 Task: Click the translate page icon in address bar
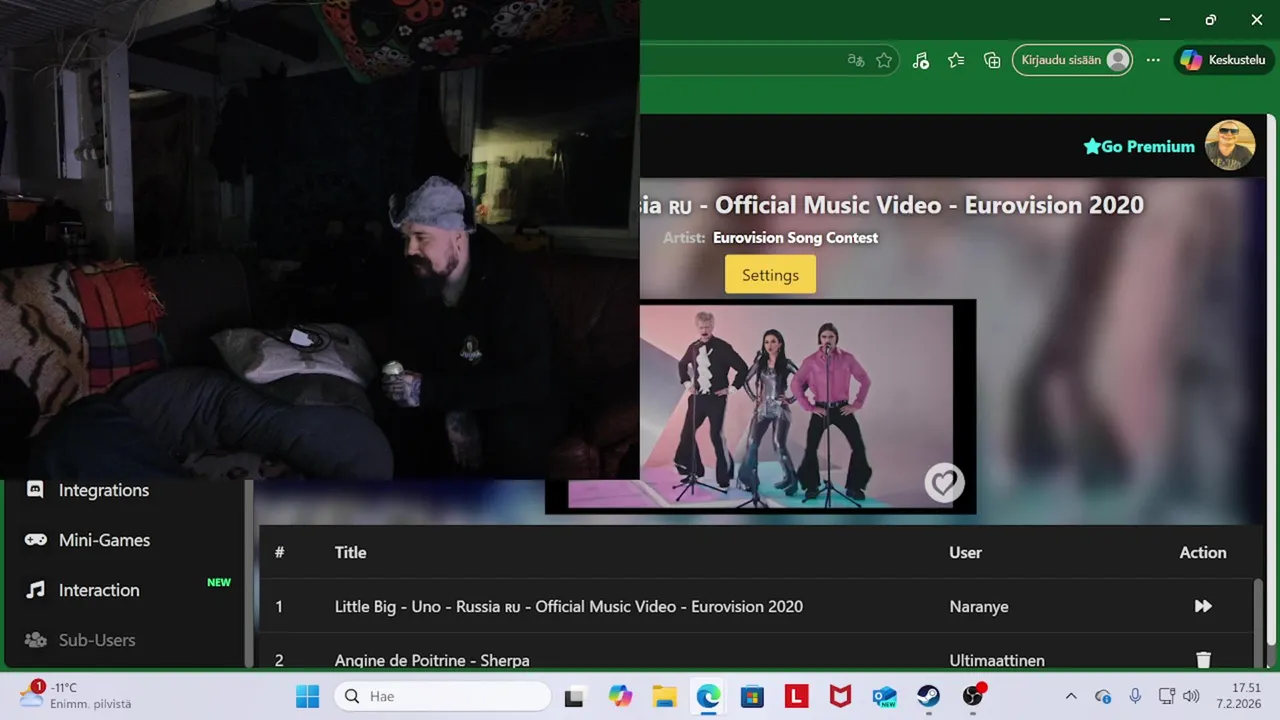tap(855, 60)
